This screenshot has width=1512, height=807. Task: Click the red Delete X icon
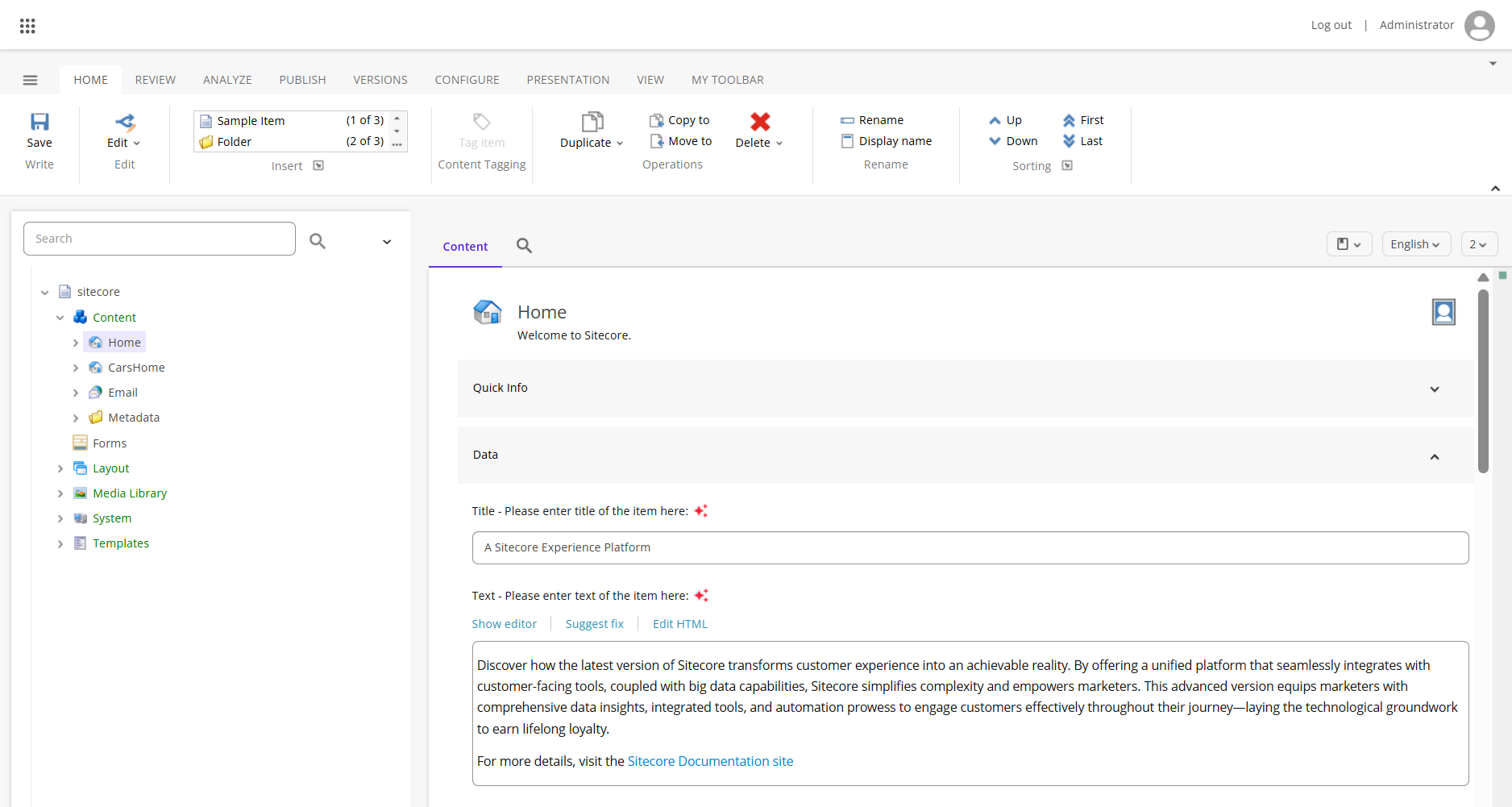point(760,122)
